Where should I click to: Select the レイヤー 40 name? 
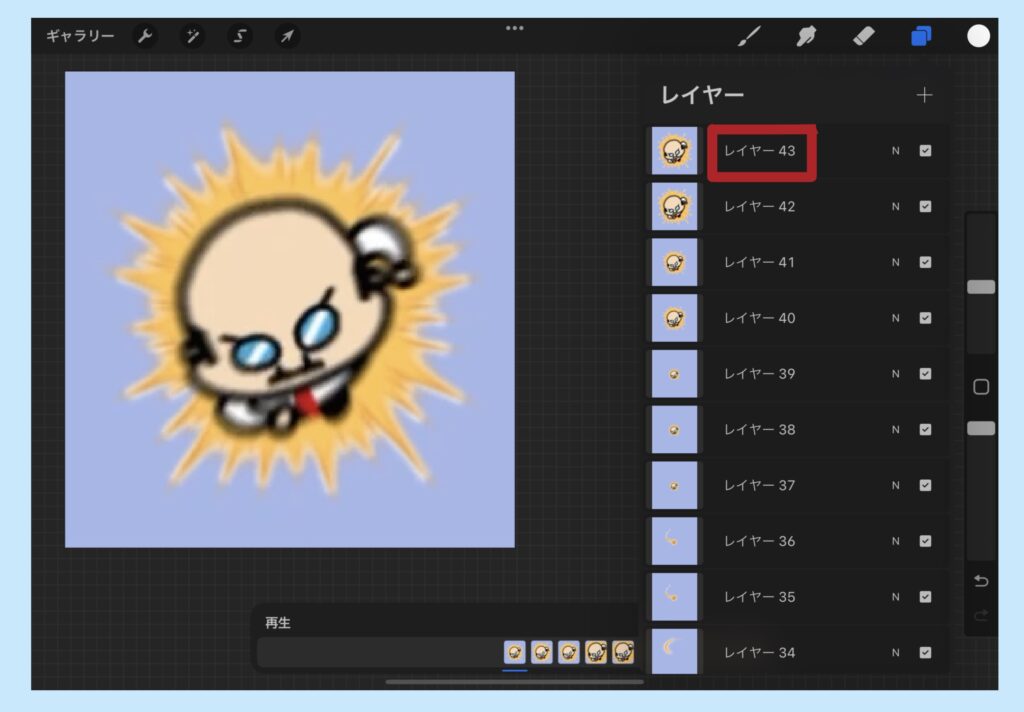[760, 318]
